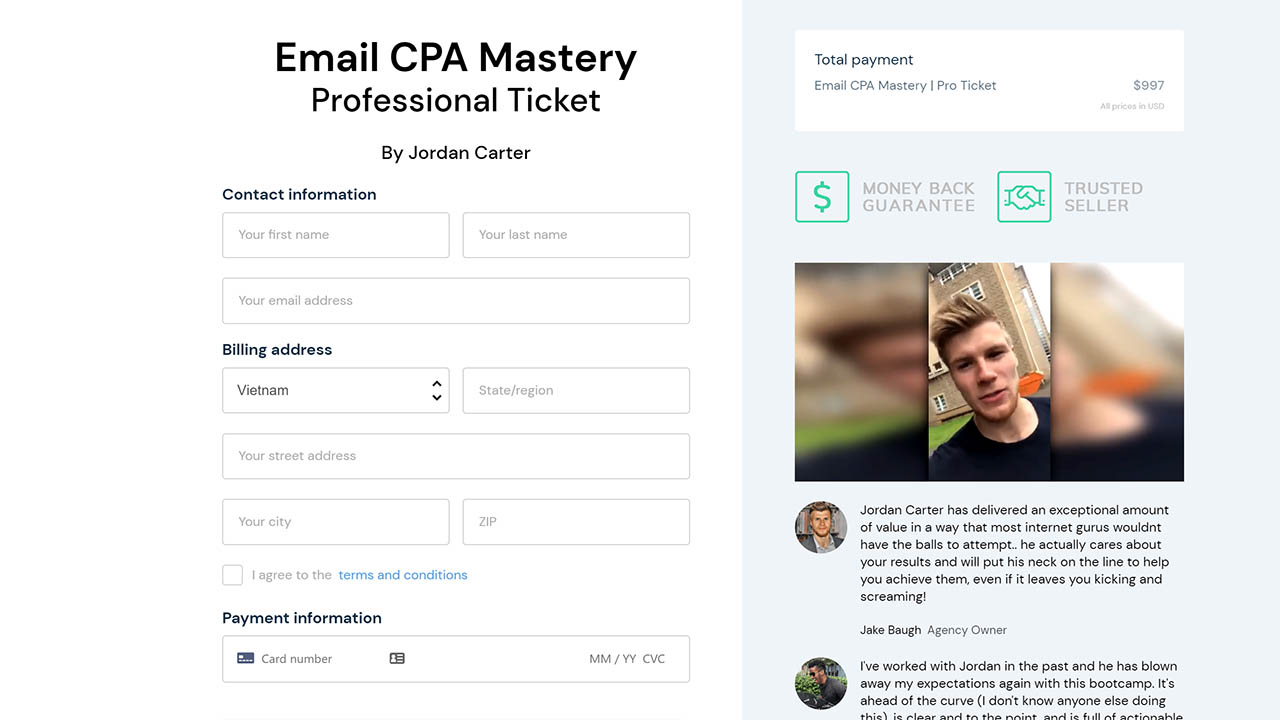The height and width of the screenshot is (720, 1280).
Task: Click the testimonial video thumbnail
Action: [988, 371]
